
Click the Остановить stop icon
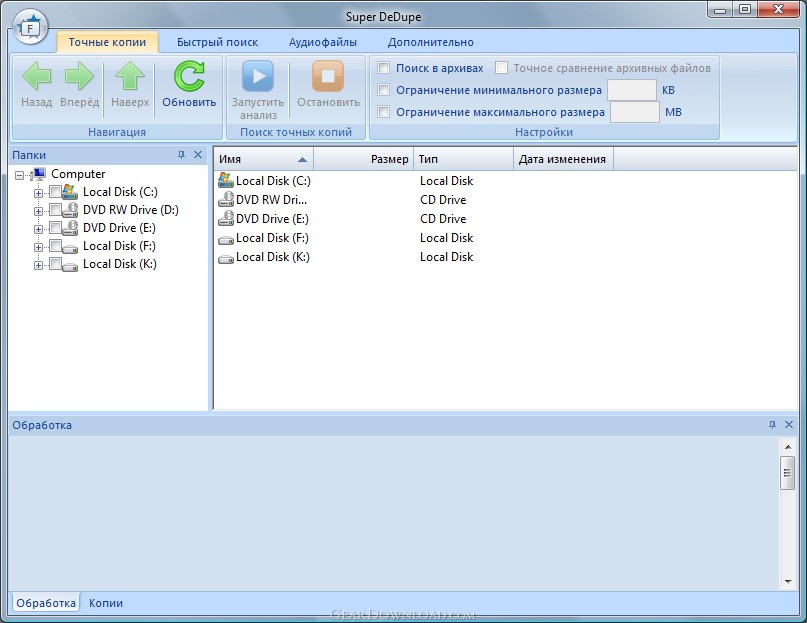(328, 76)
